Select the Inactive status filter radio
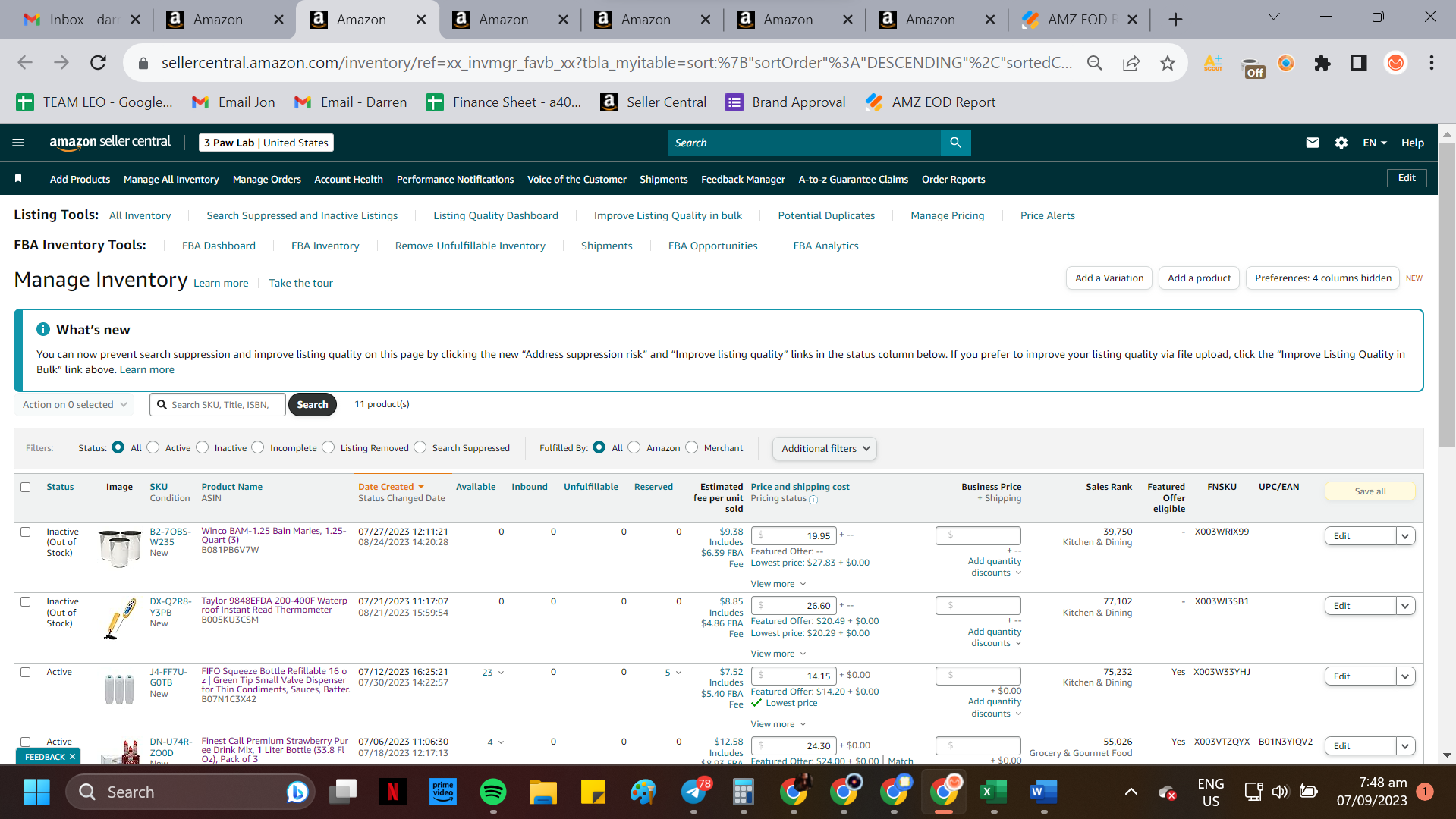This screenshot has width=1456, height=819. click(x=203, y=447)
